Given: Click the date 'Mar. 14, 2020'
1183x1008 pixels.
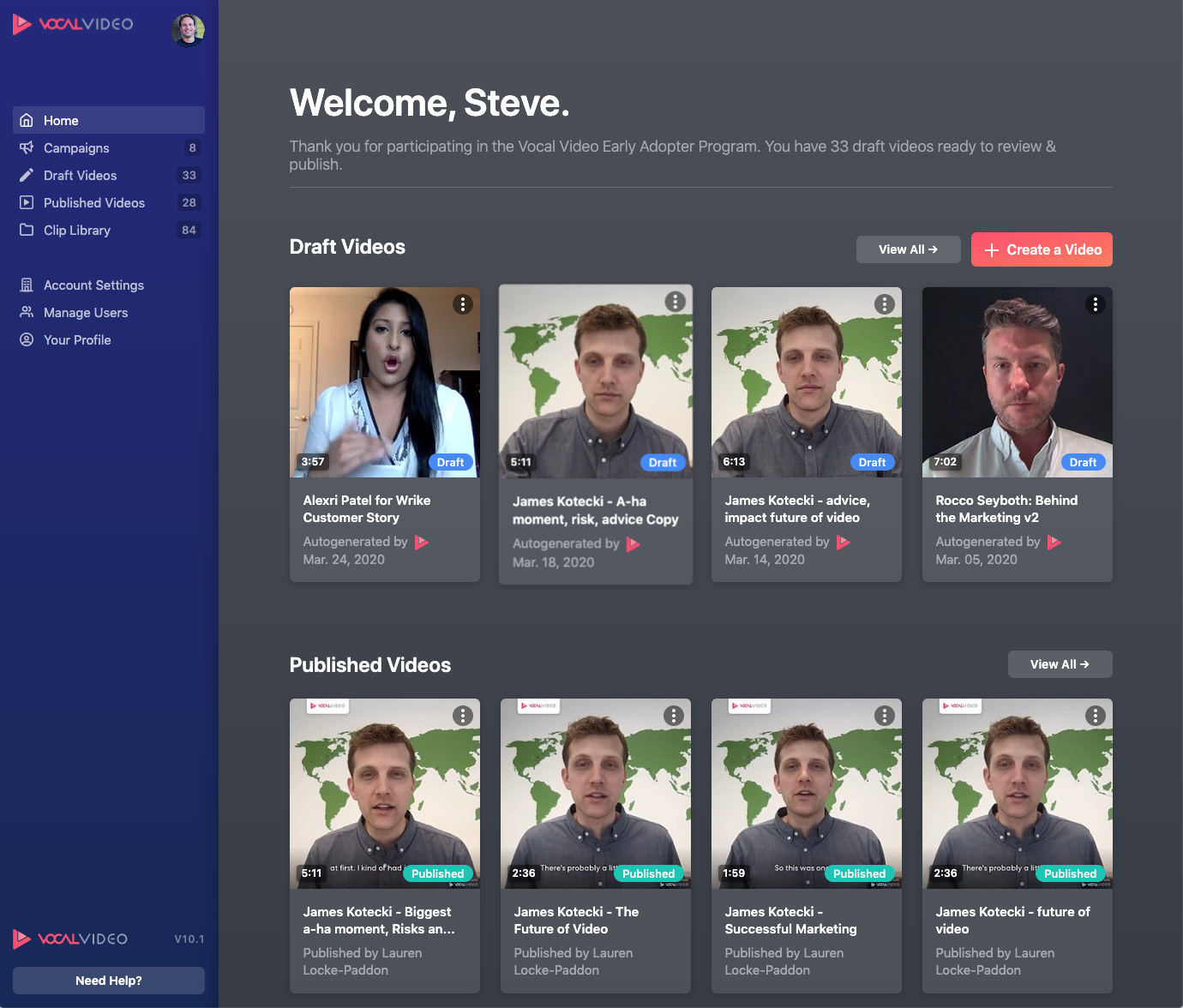Looking at the screenshot, I should [x=765, y=560].
